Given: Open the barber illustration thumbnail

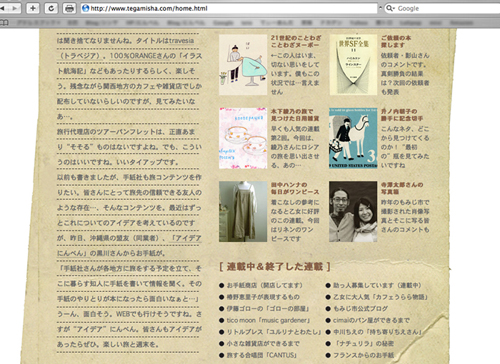Looking at the screenshot, I should [x=243, y=65].
